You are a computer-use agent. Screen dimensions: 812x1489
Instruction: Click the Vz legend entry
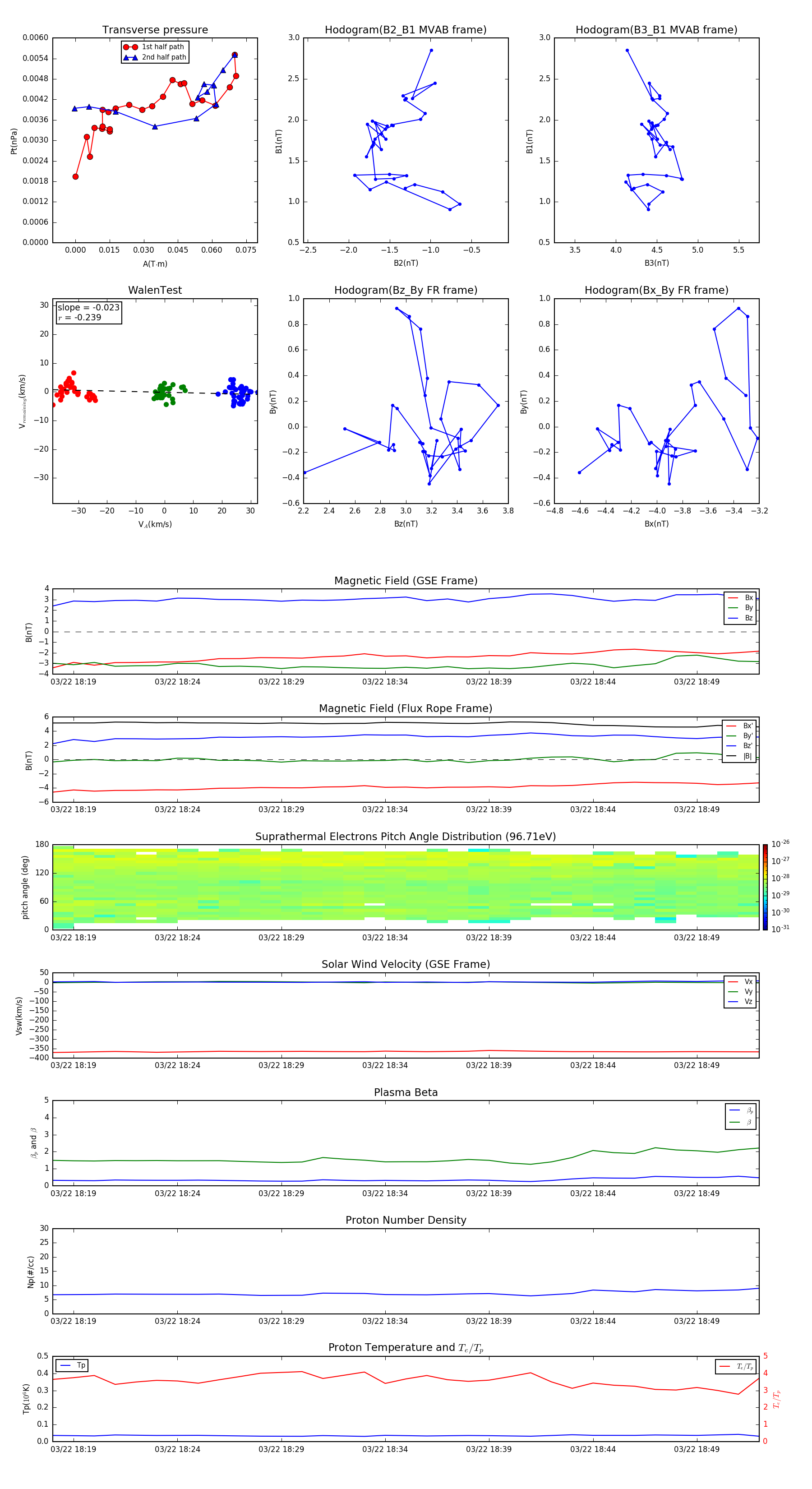[740, 1002]
